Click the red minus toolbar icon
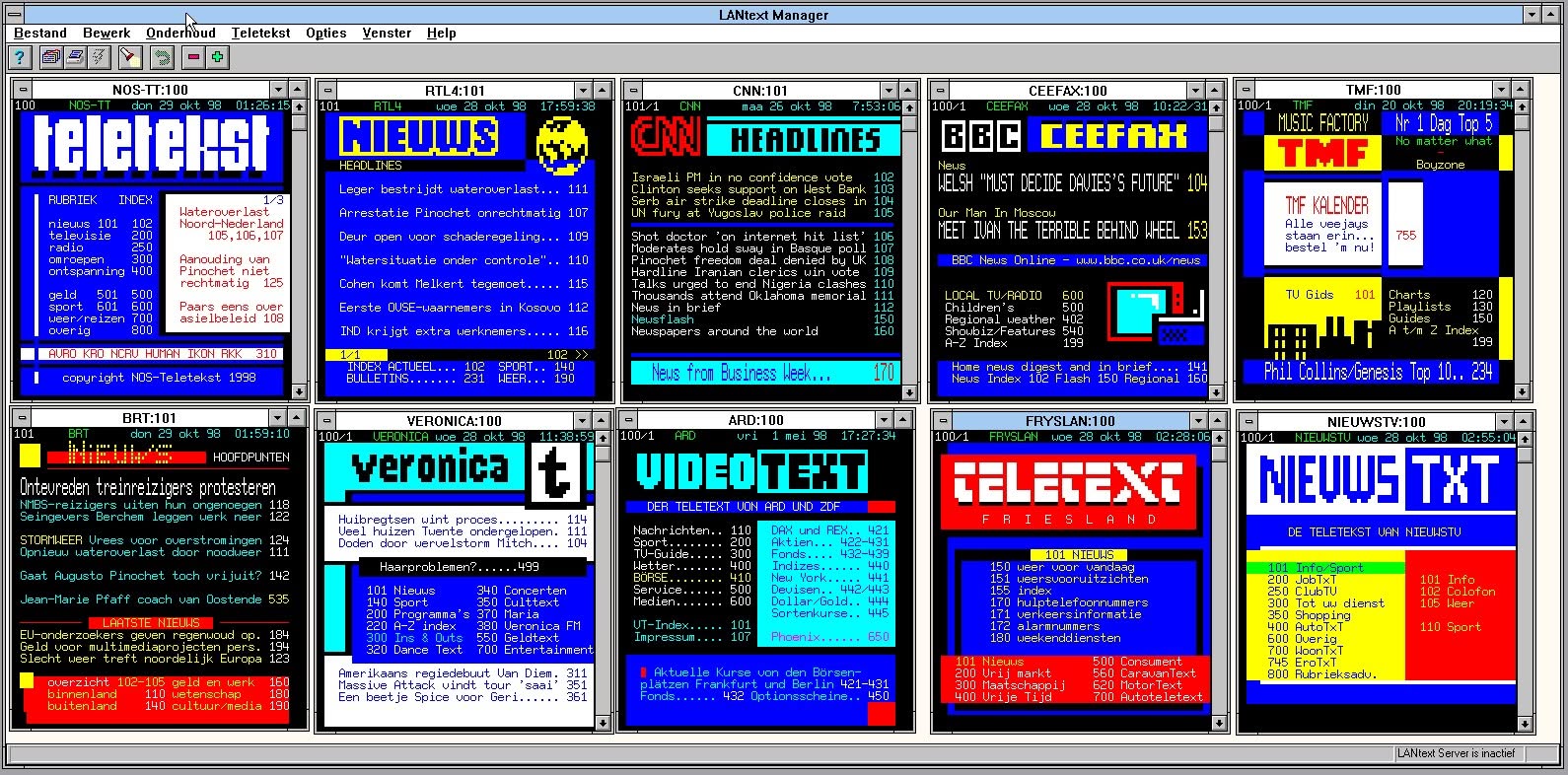 [193, 57]
